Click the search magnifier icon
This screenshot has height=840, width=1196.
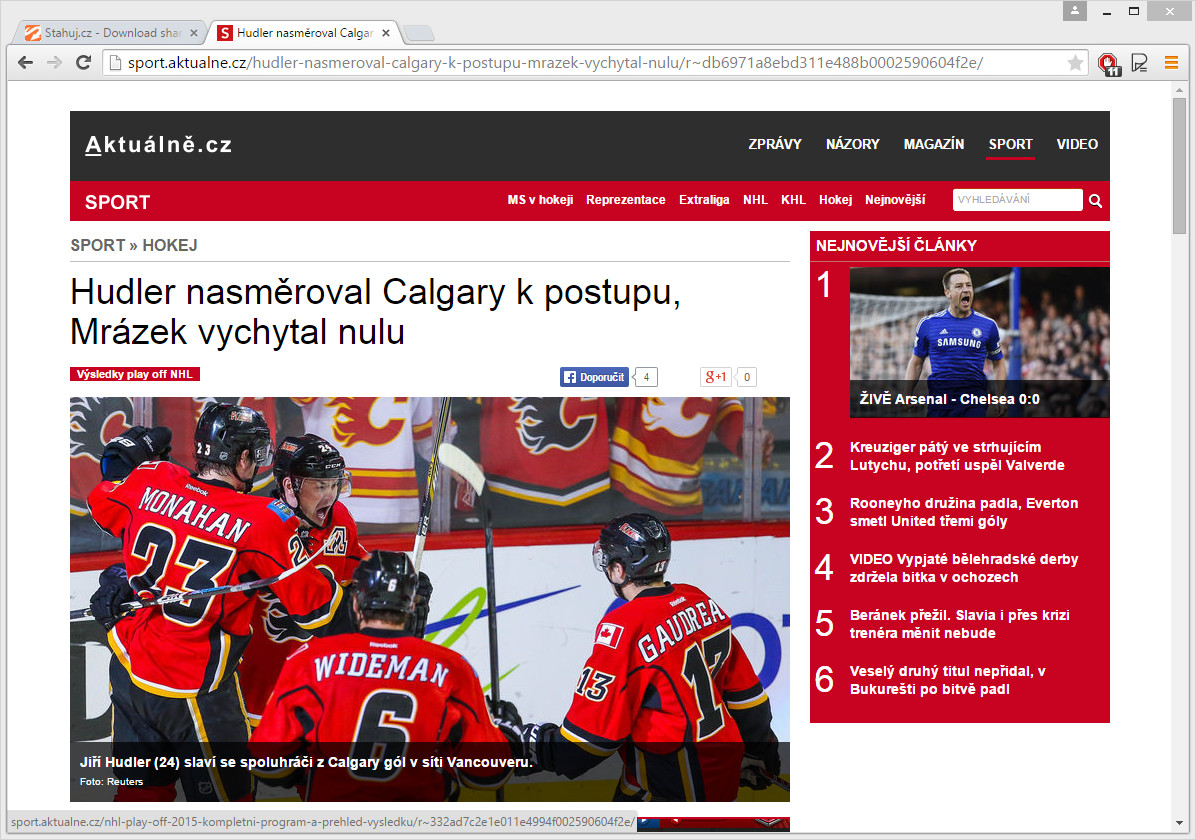pyautogui.click(x=1095, y=201)
